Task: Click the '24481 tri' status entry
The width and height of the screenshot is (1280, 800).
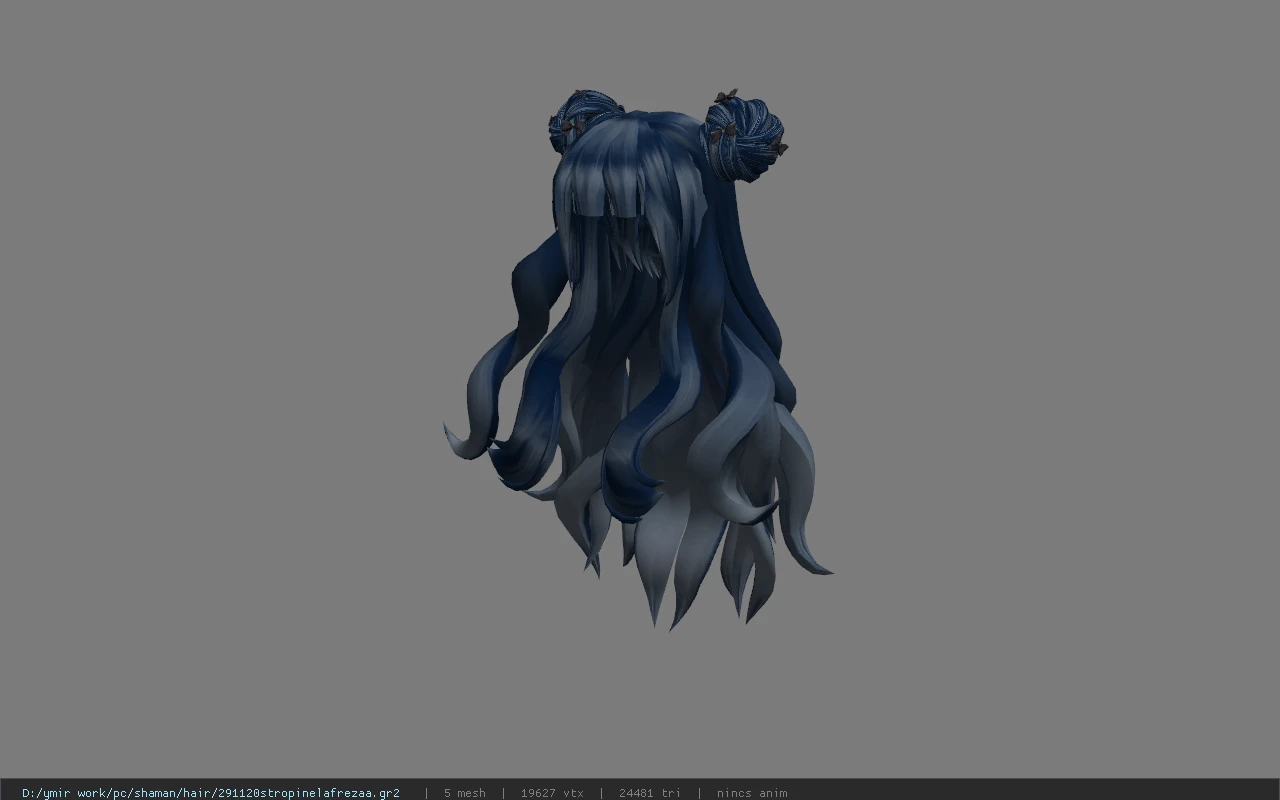Action: [650, 793]
